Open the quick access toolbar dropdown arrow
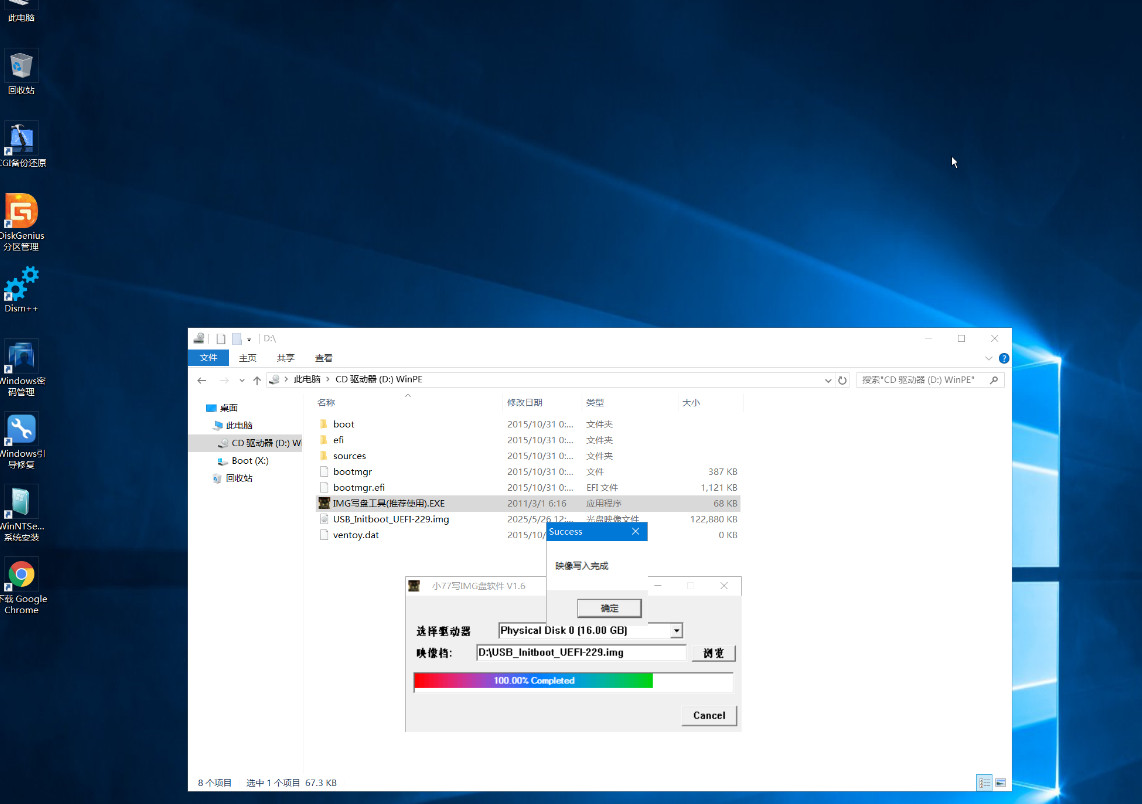Screen dimensions: 1142x804 249,339
